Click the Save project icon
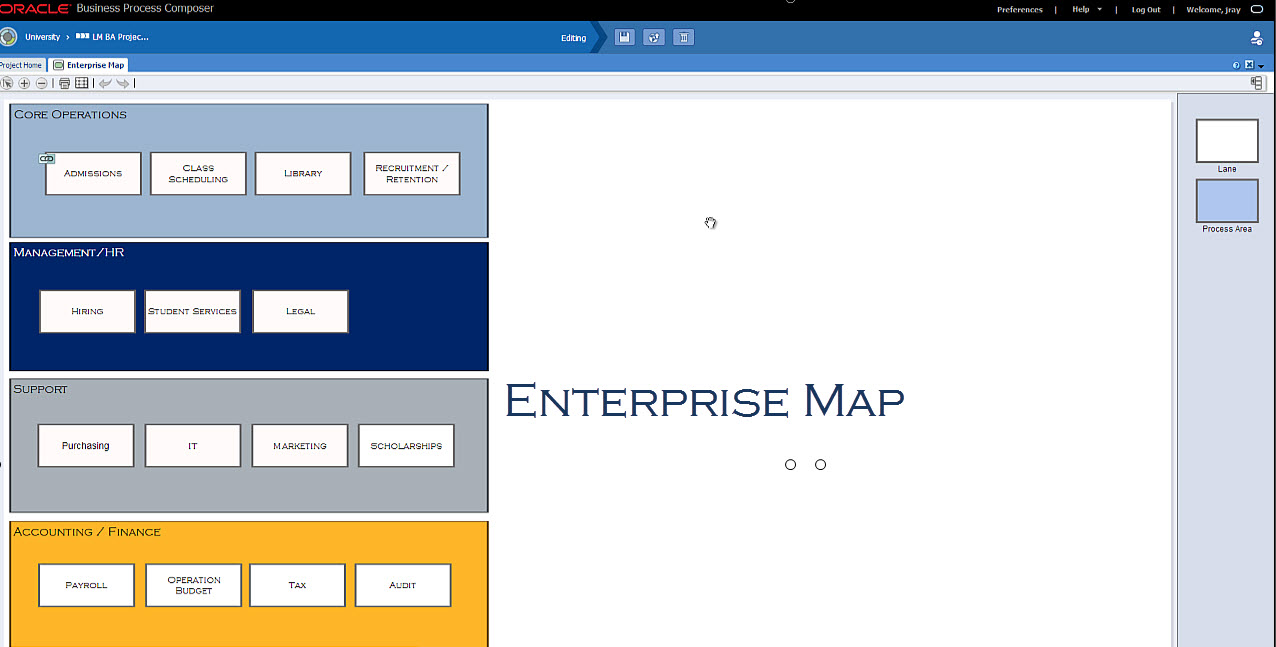Viewport: 1276px width, 647px height. (x=624, y=38)
